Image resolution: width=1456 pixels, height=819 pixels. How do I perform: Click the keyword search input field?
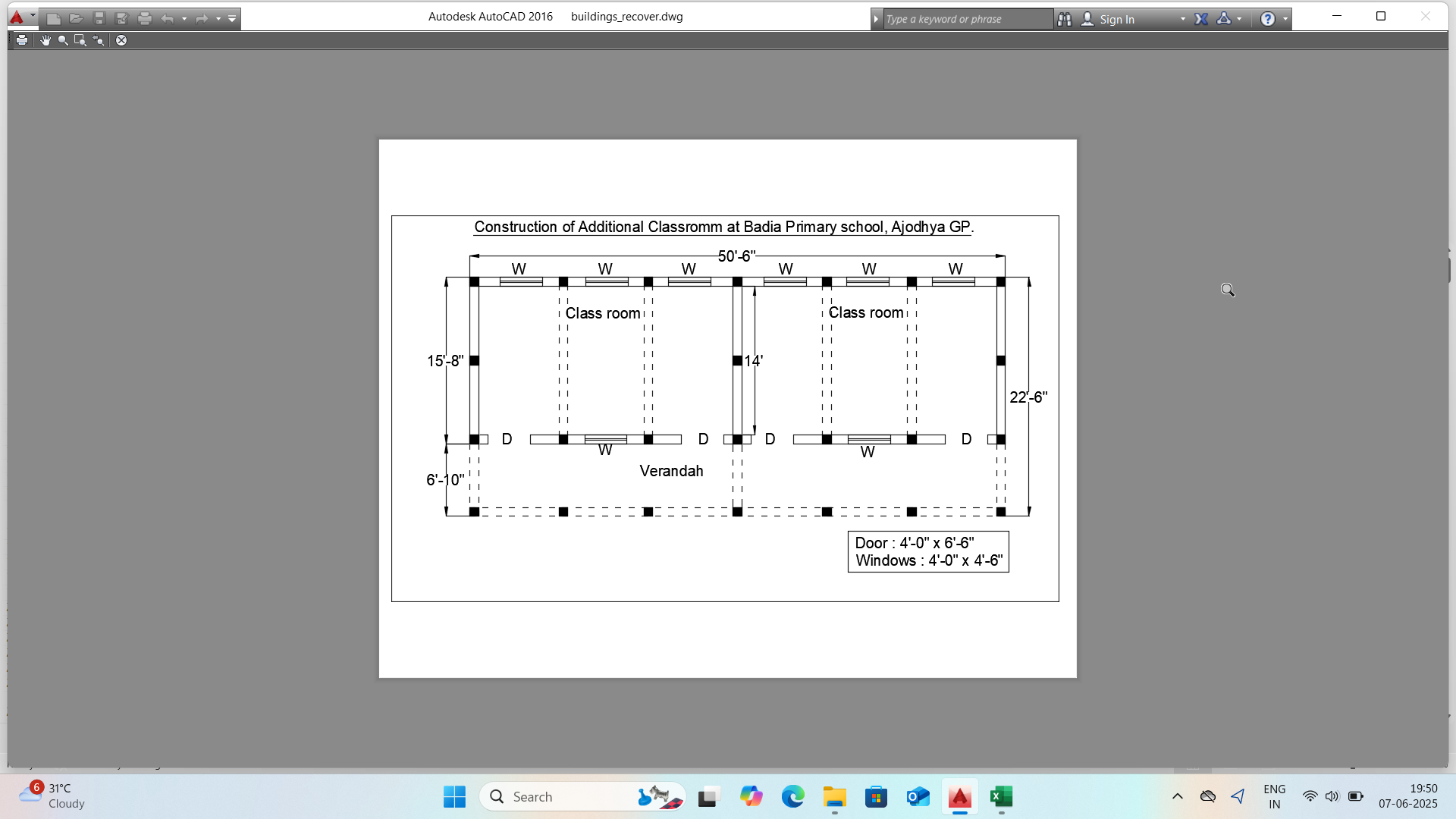(967, 19)
